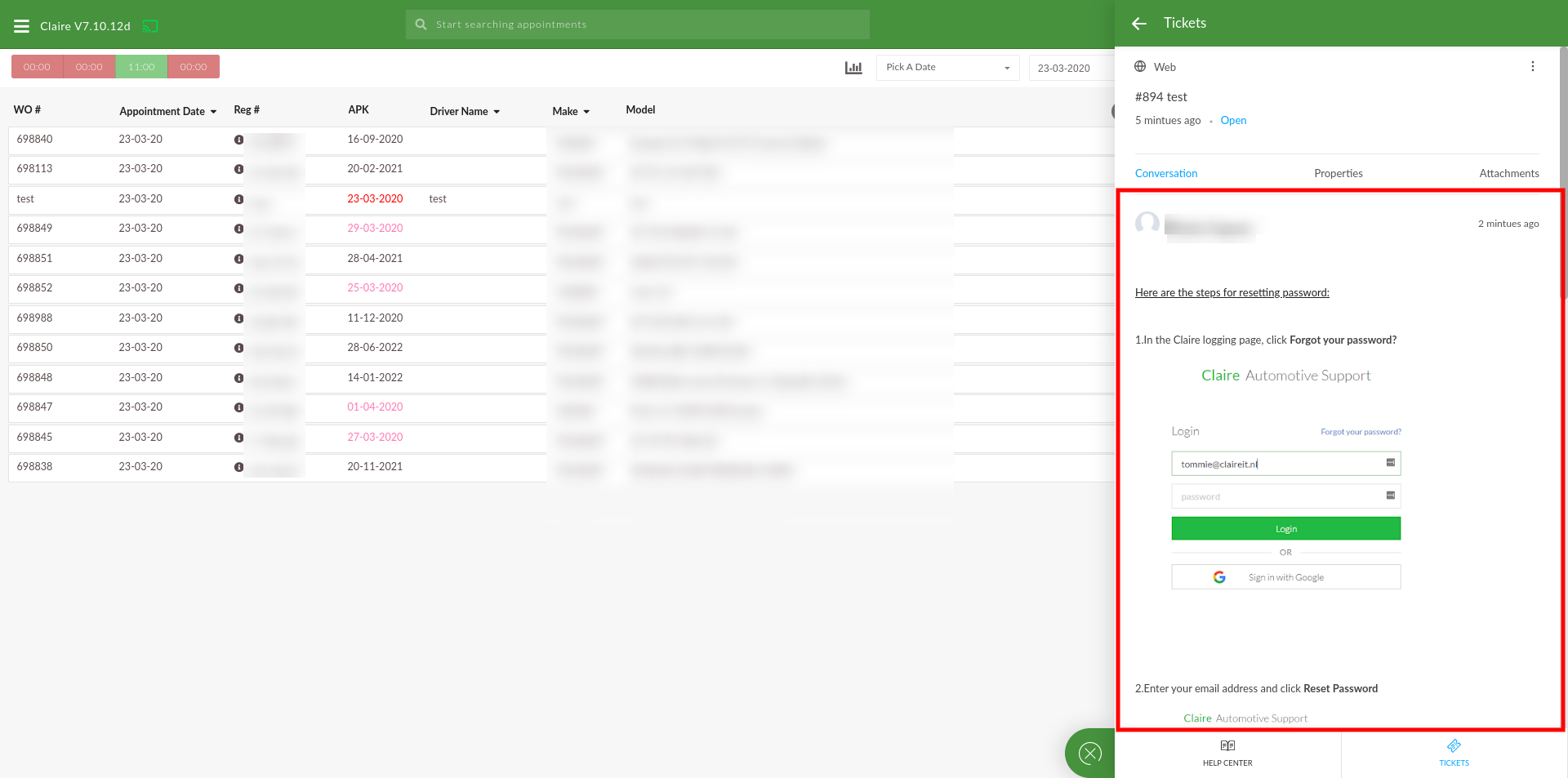Click the password reset steps heading link
The width and height of the screenshot is (1568, 778).
coord(1232,292)
